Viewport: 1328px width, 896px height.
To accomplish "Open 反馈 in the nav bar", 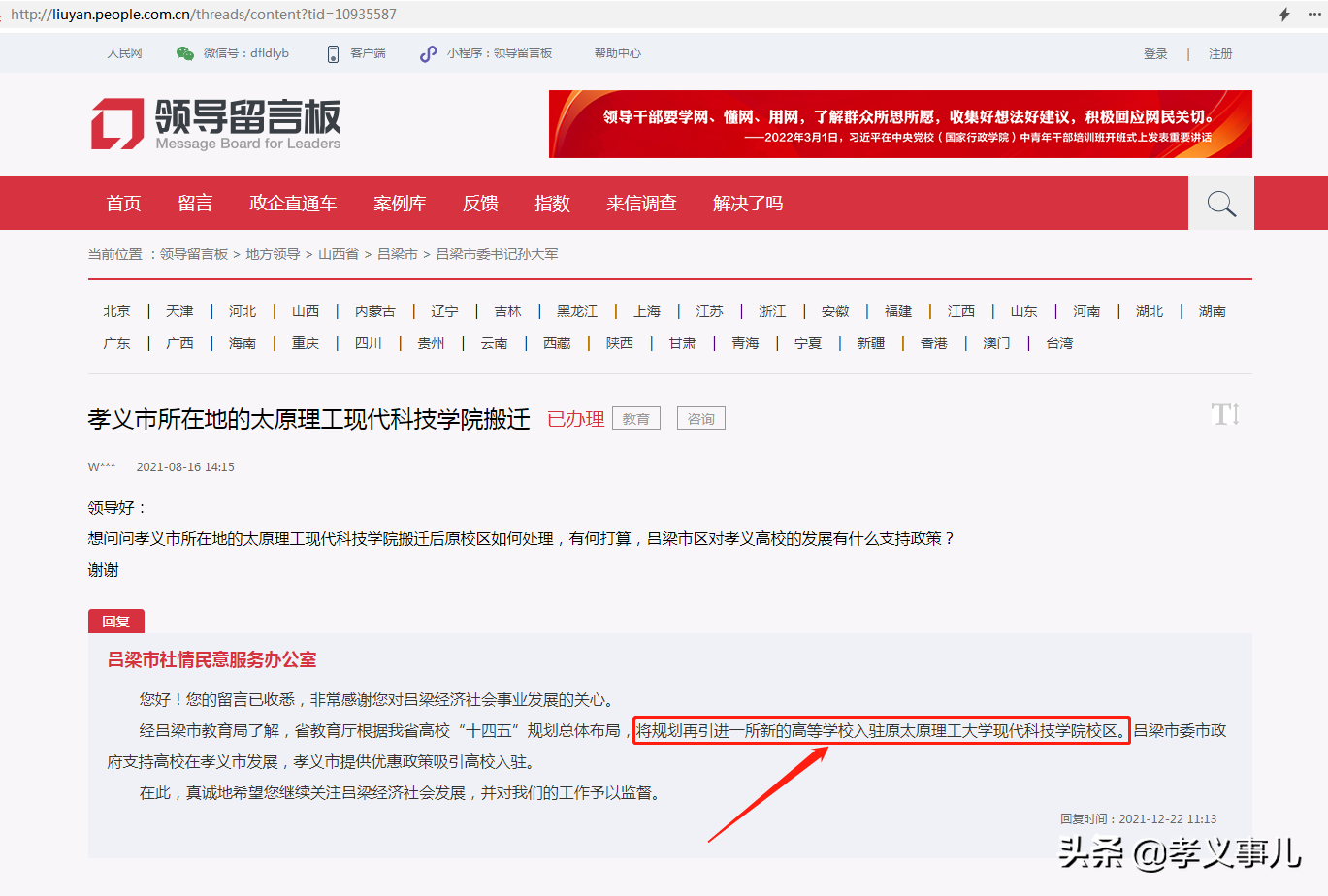I will (x=480, y=204).
